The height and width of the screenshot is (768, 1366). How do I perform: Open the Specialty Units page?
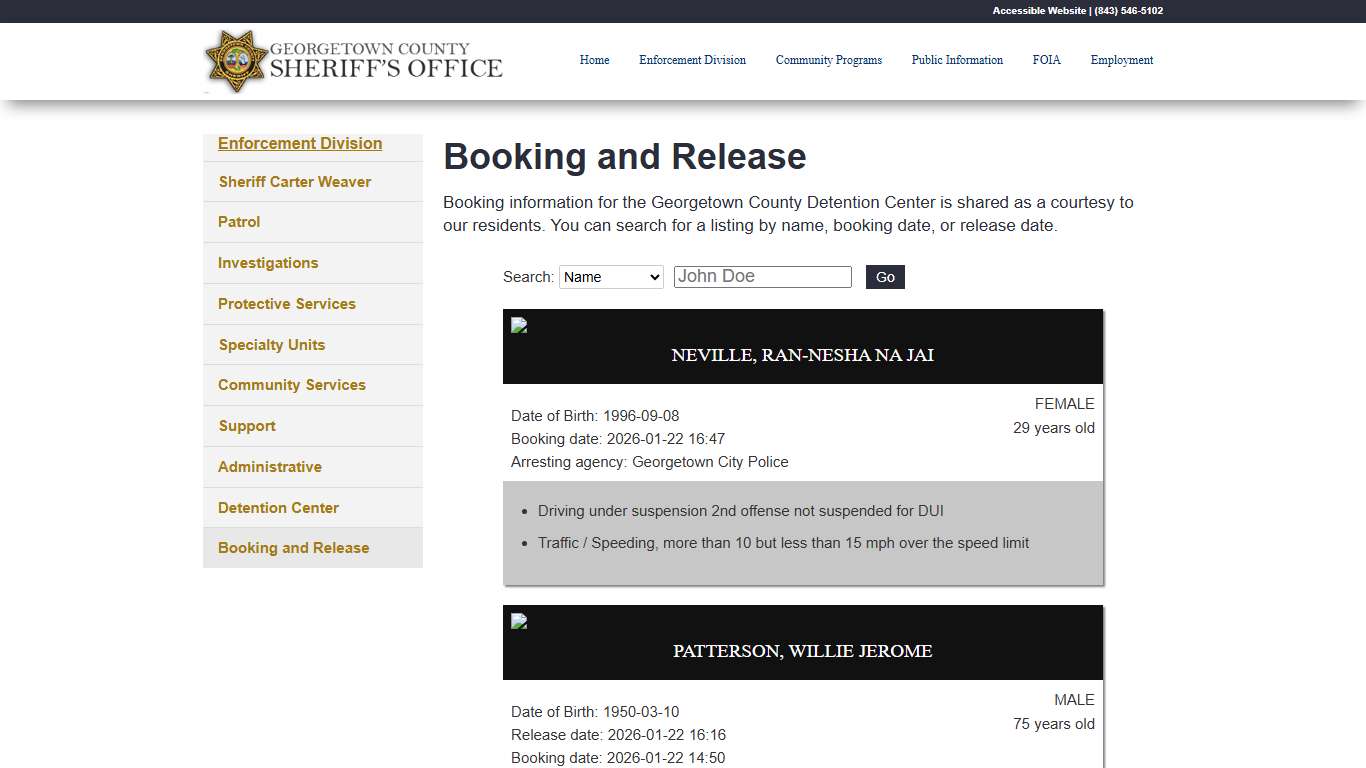point(271,344)
